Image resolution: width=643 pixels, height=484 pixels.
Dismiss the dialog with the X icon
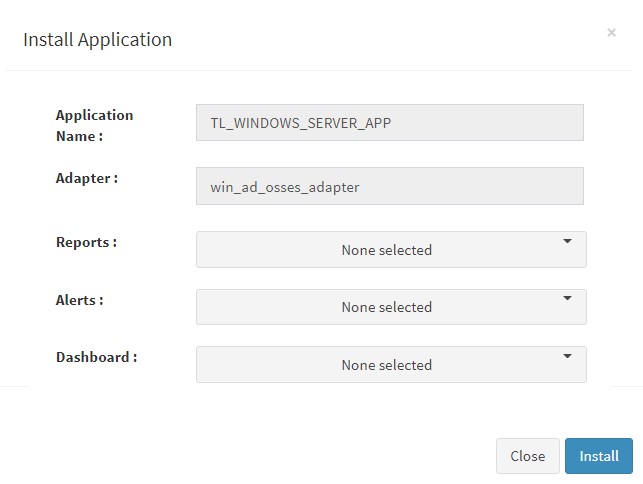coord(611,32)
